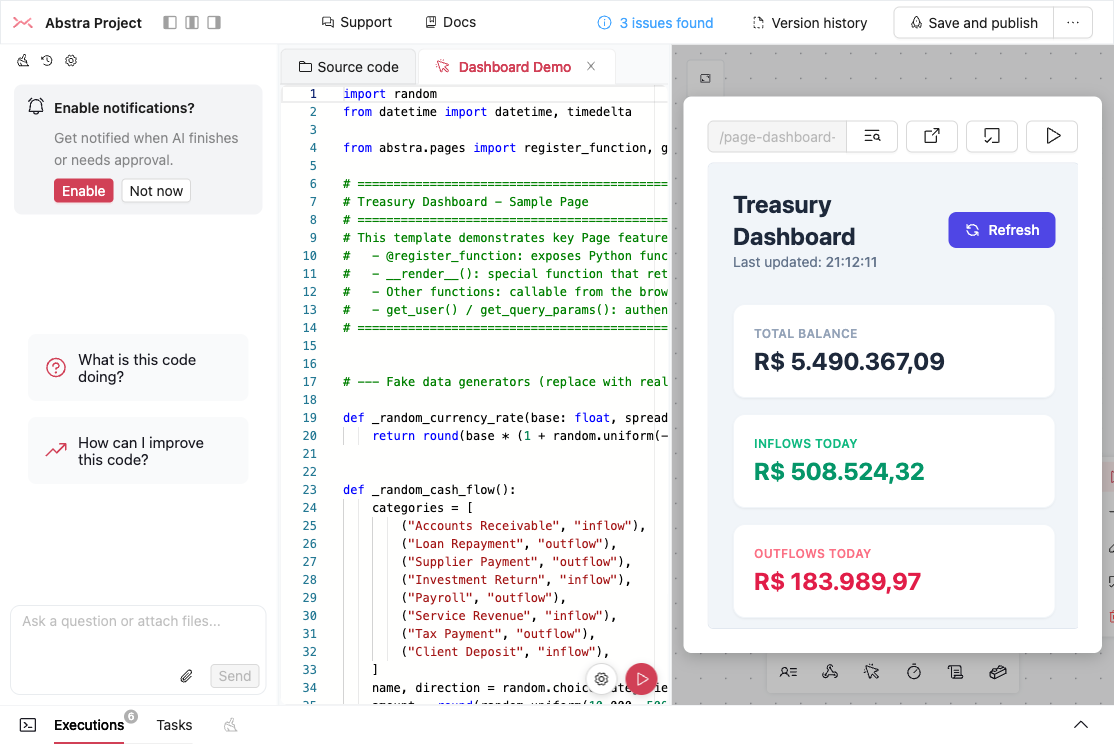
Task: Open the preview in a new tab
Action: click(931, 136)
